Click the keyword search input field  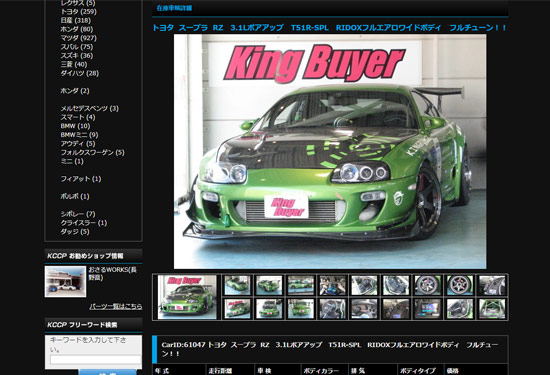(x=95, y=360)
